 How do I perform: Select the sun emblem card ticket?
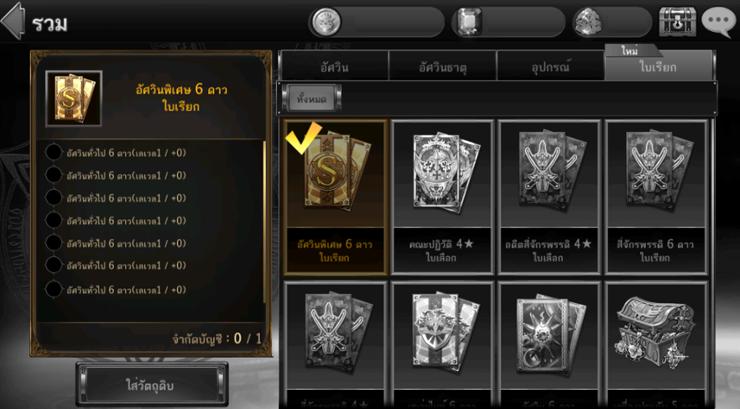[548, 342]
